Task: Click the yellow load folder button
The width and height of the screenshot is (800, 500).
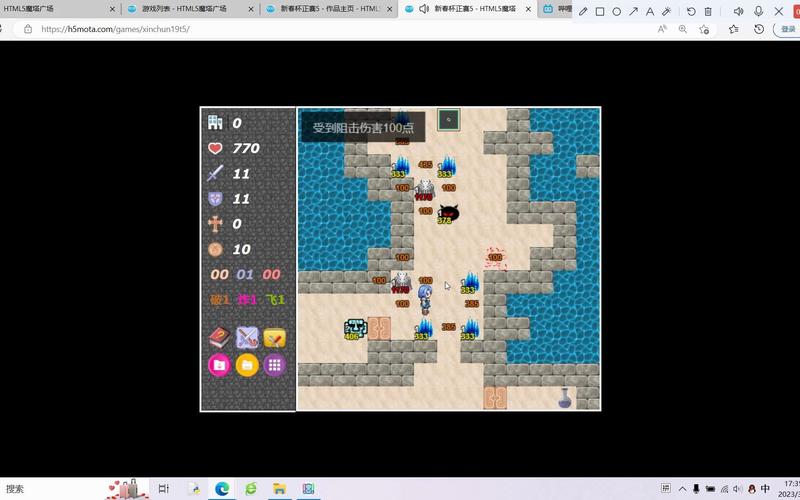Action: pyautogui.click(x=247, y=365)
